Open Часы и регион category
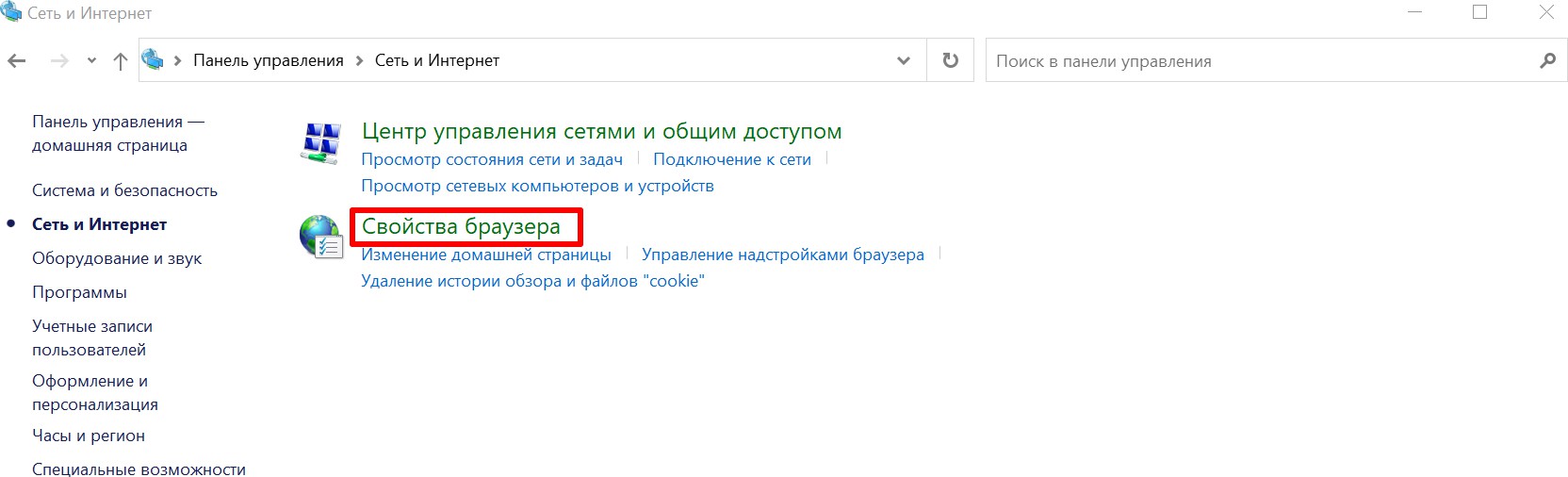Image resolution: width=1568 pixels, height=477 pixels. point(89,436)
